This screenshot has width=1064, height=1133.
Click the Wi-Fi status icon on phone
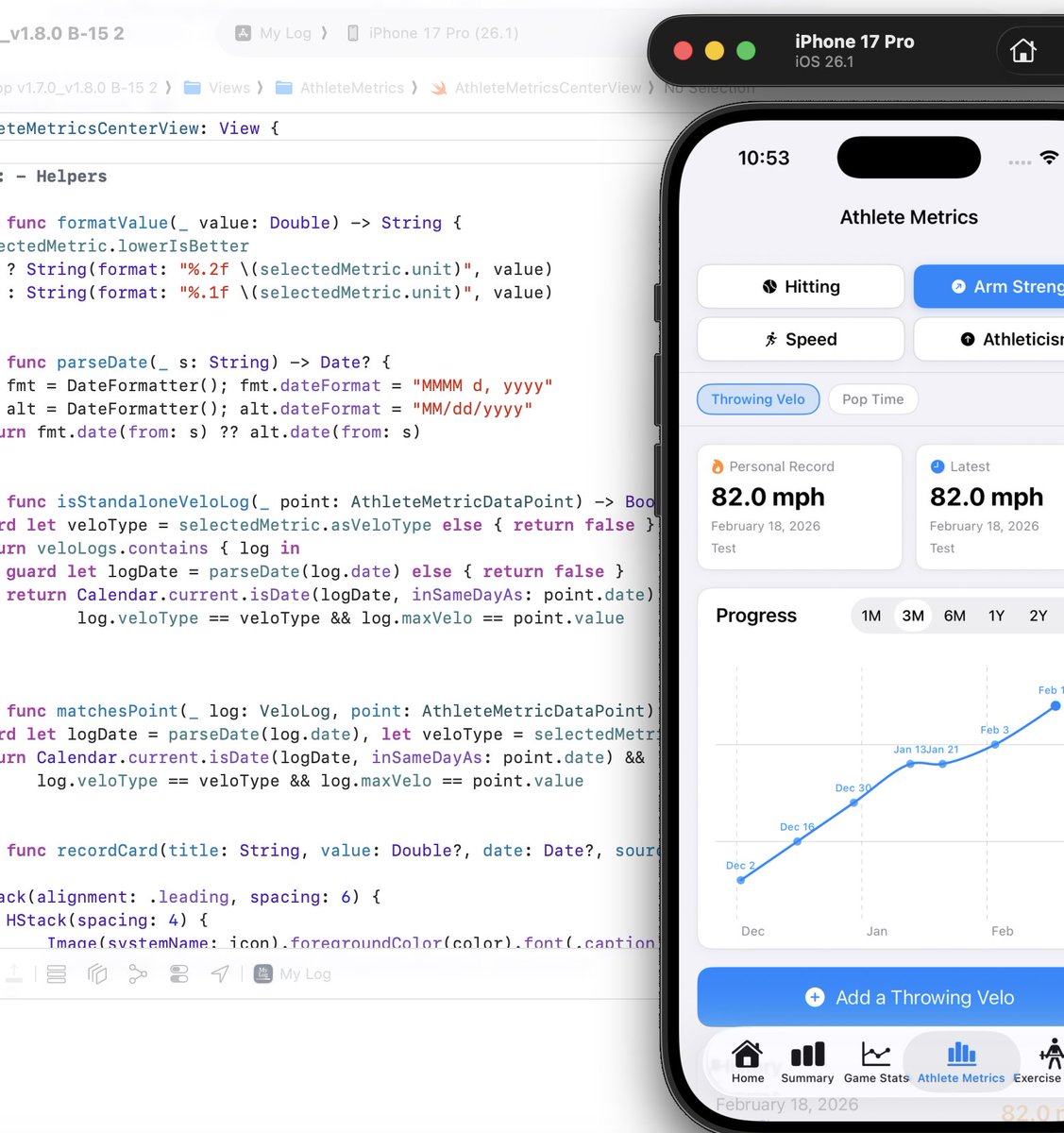click(x=1048, y=158)
